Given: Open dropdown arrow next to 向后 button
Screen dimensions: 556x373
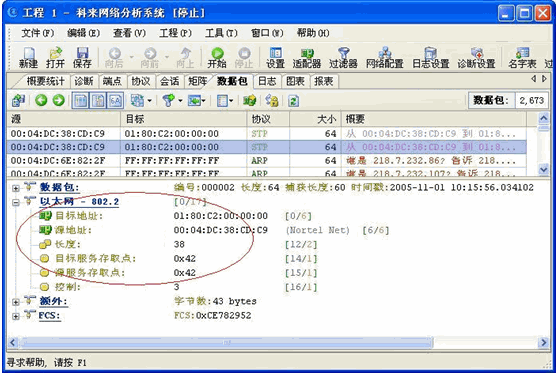Looking at the screenshot, I should tap(131, 57).
